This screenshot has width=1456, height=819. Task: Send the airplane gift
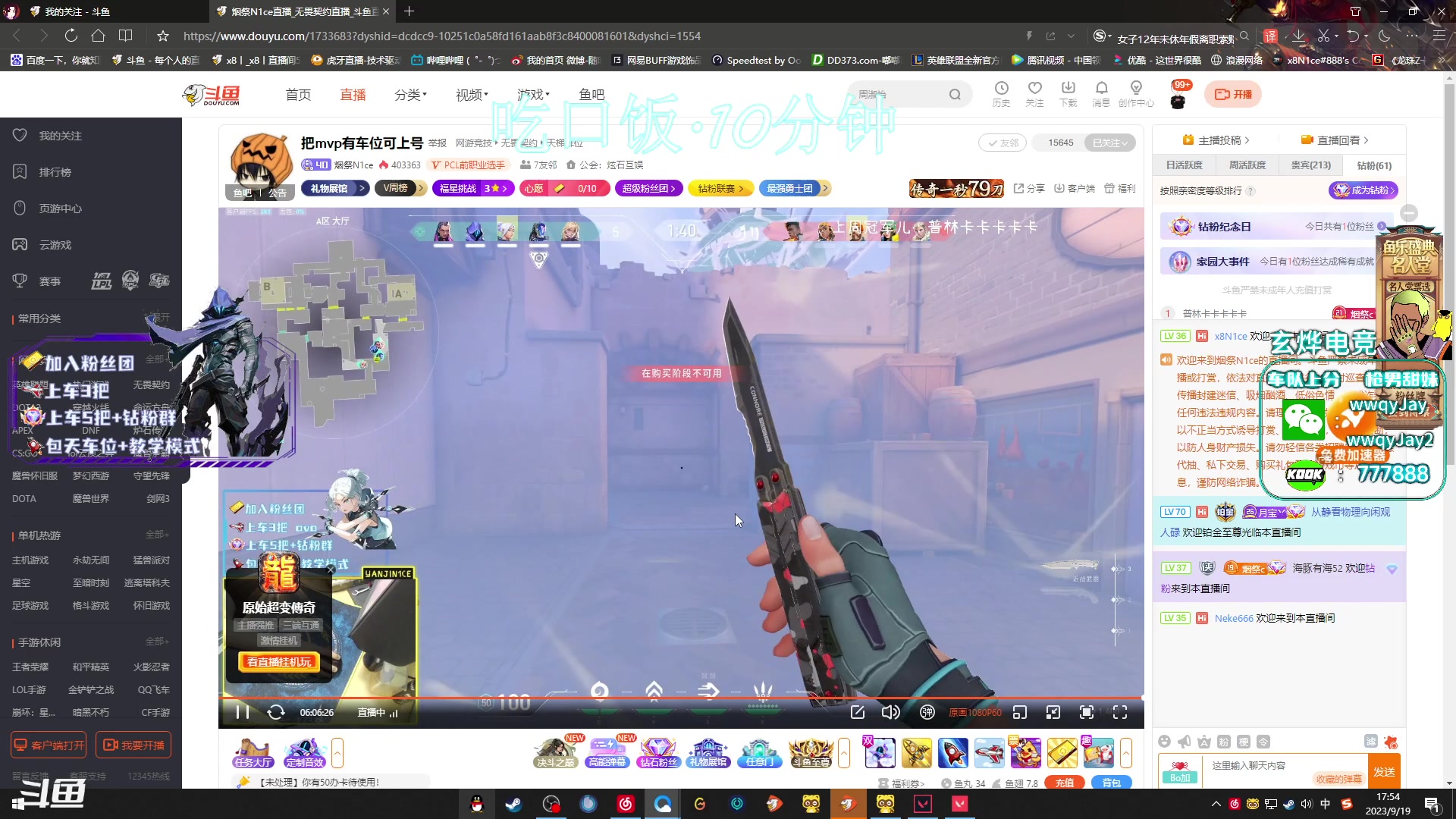pos(990,753)
